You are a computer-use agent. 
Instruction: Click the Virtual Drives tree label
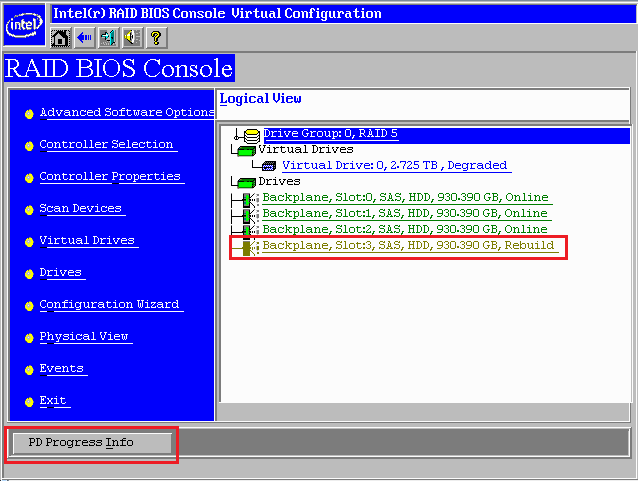tap(306, 149)
